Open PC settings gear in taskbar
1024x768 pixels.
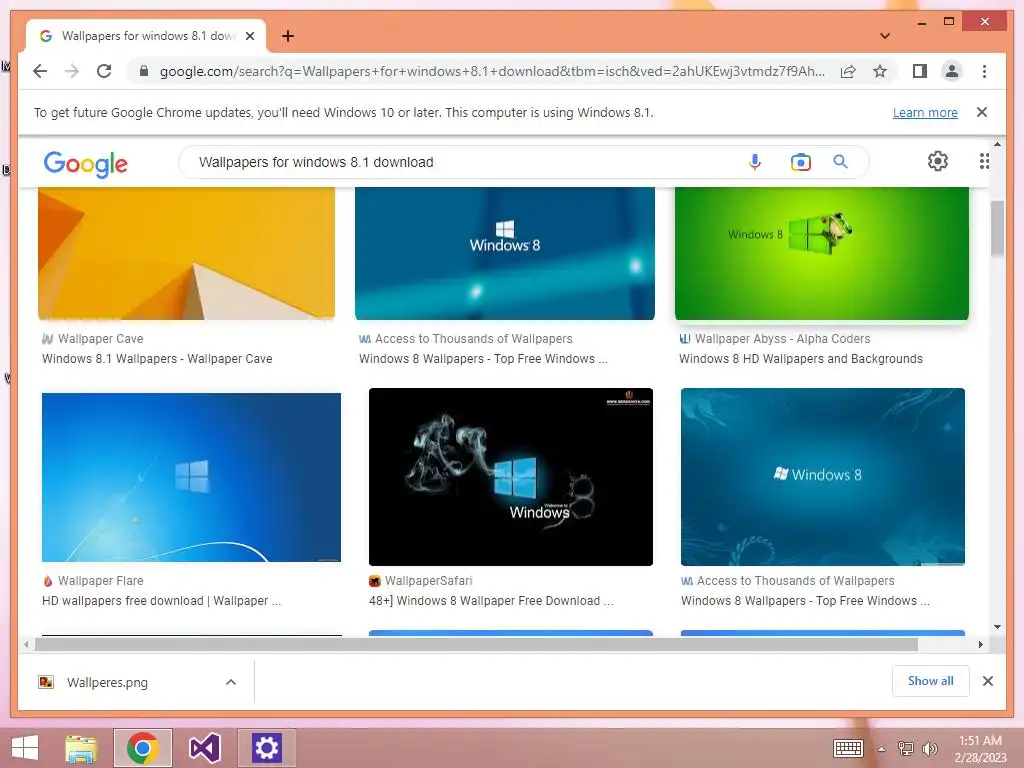tap(266, 748)
